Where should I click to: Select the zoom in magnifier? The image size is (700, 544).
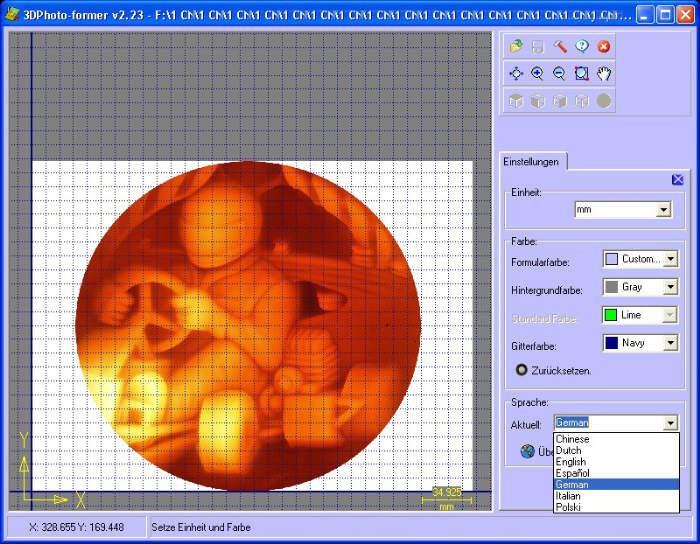coord(538,73)
